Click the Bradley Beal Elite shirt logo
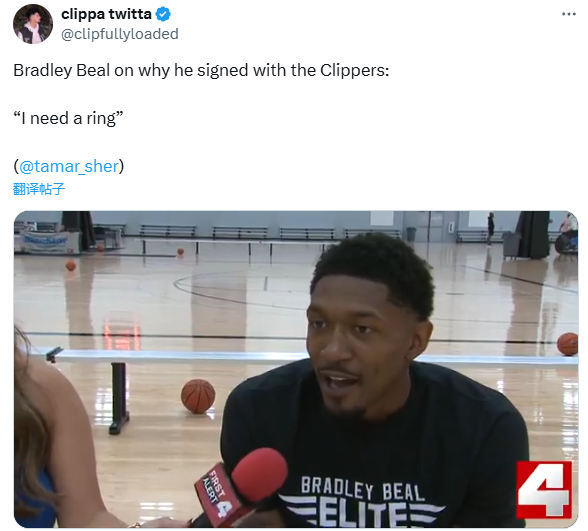588x531 pixels. tap(362, 502)
